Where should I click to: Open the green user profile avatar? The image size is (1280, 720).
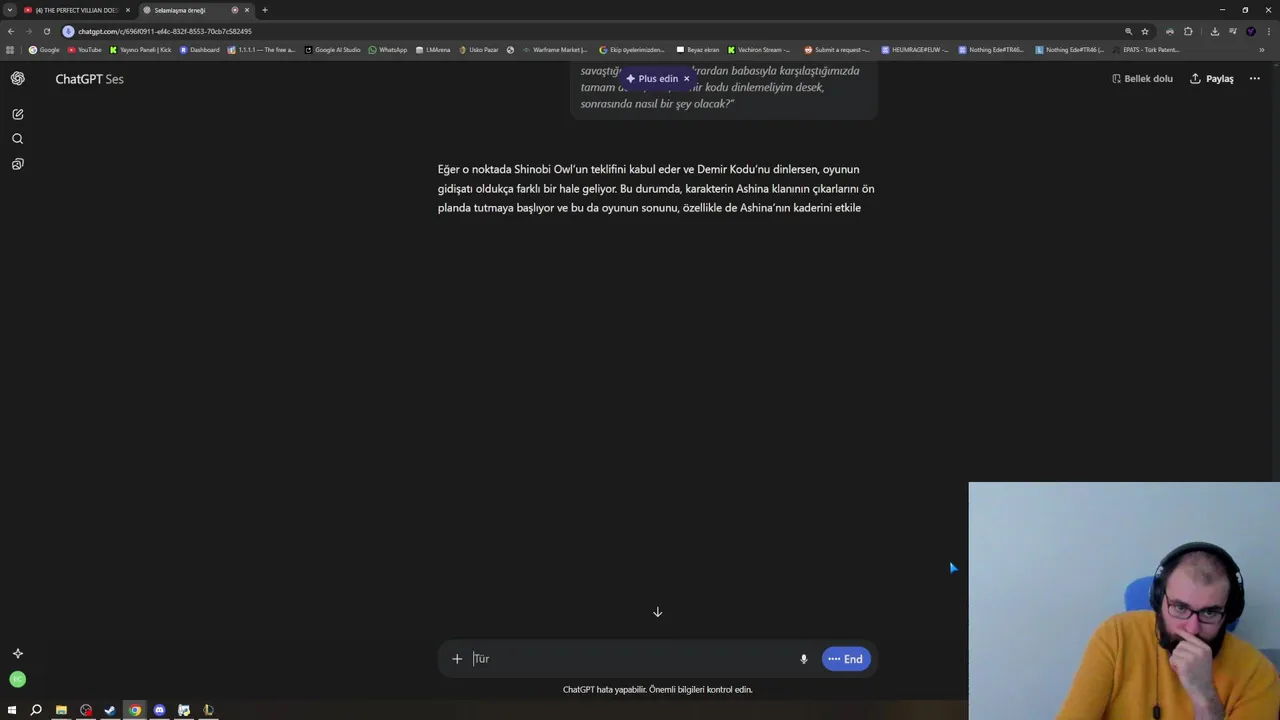(x=17, y=679)
